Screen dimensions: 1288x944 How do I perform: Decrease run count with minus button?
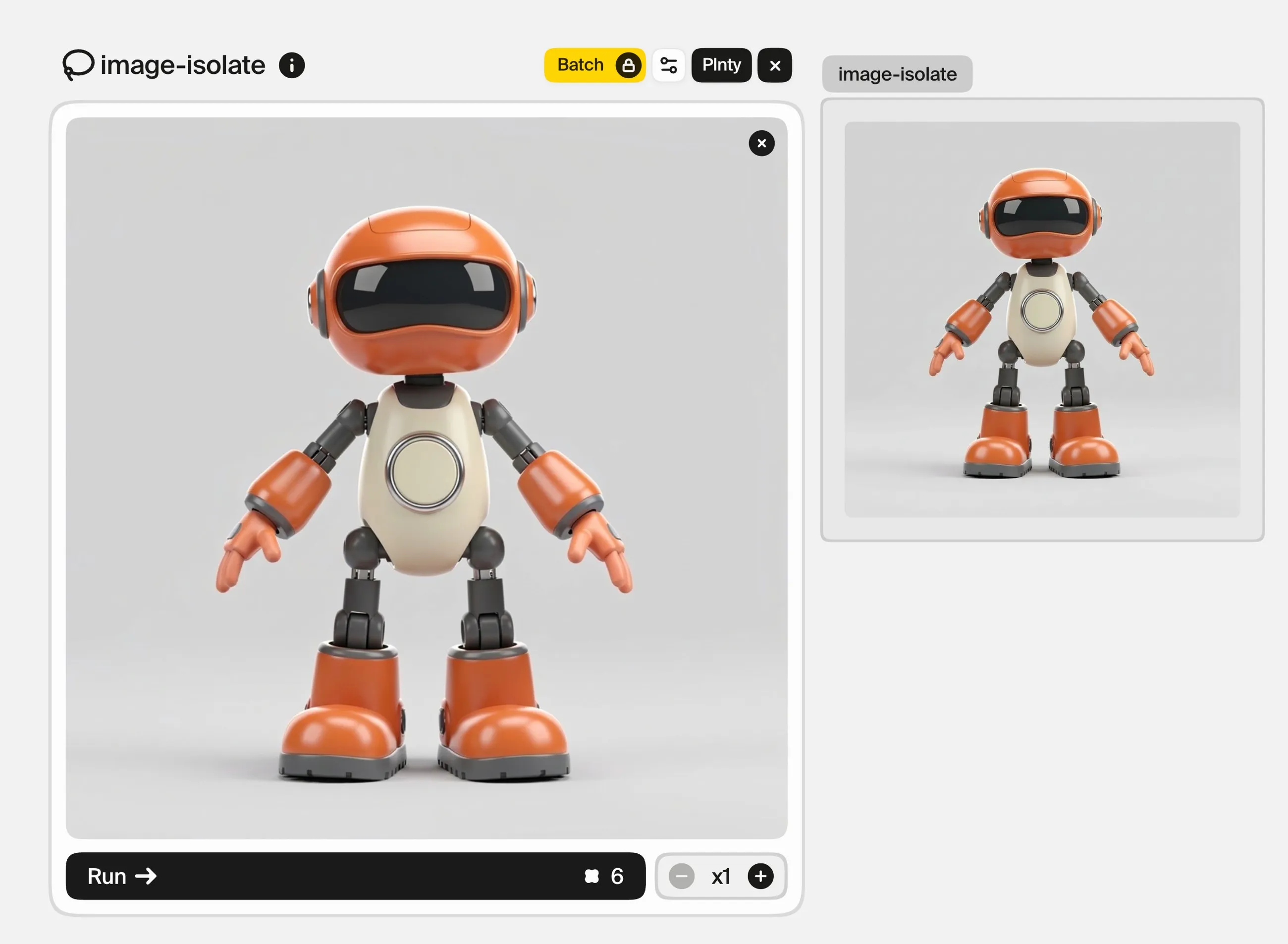pyautogui.click(x=682, y=876)
